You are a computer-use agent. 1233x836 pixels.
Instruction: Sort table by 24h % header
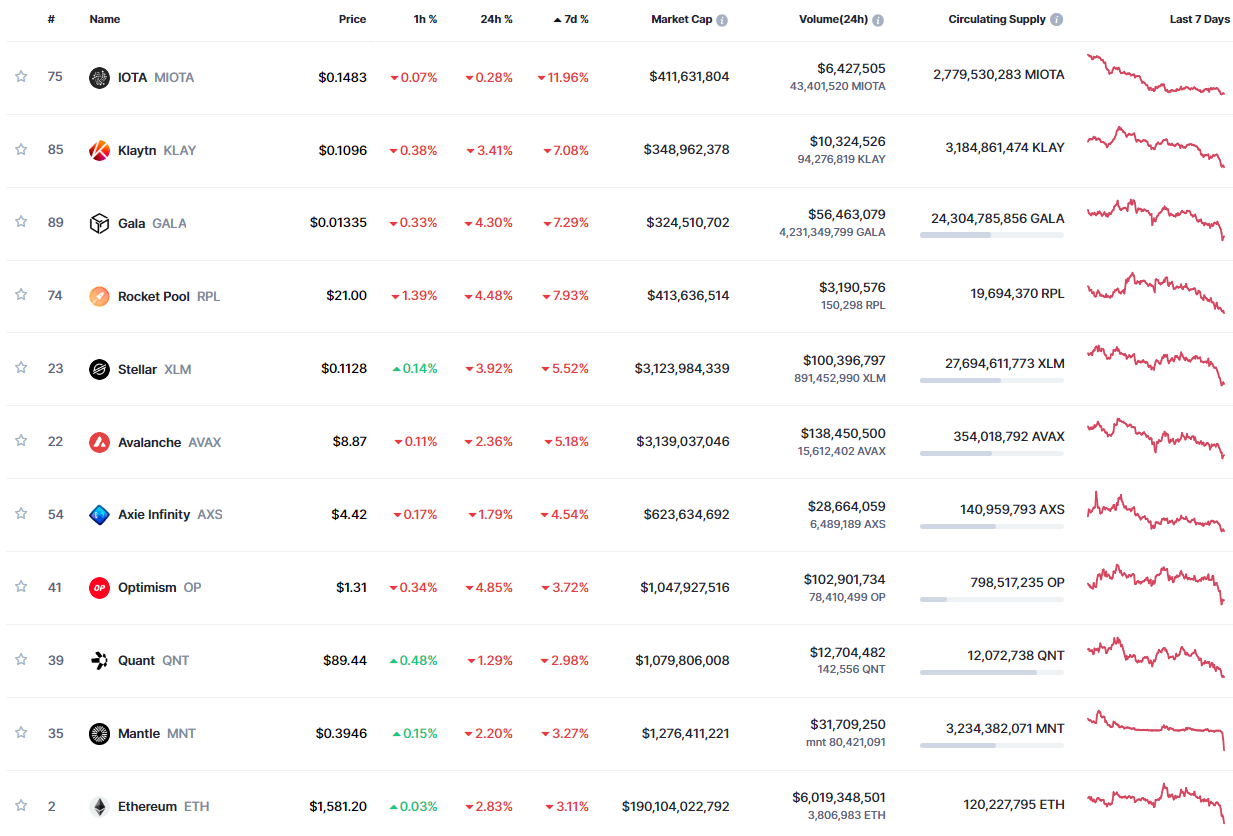pyautogui.click(x=496, y=19)
